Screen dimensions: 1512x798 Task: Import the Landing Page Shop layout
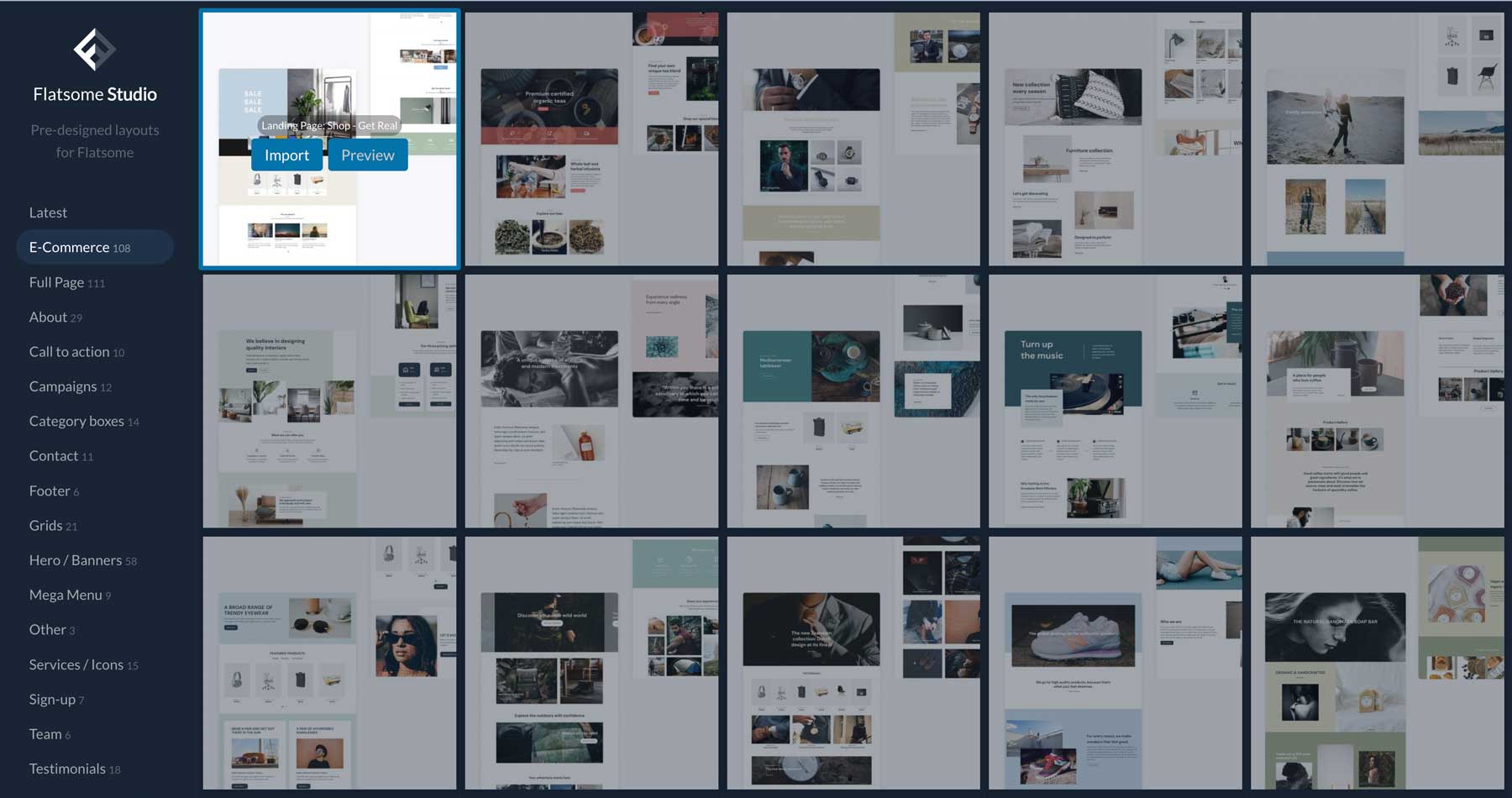click(x=286, y=155)
